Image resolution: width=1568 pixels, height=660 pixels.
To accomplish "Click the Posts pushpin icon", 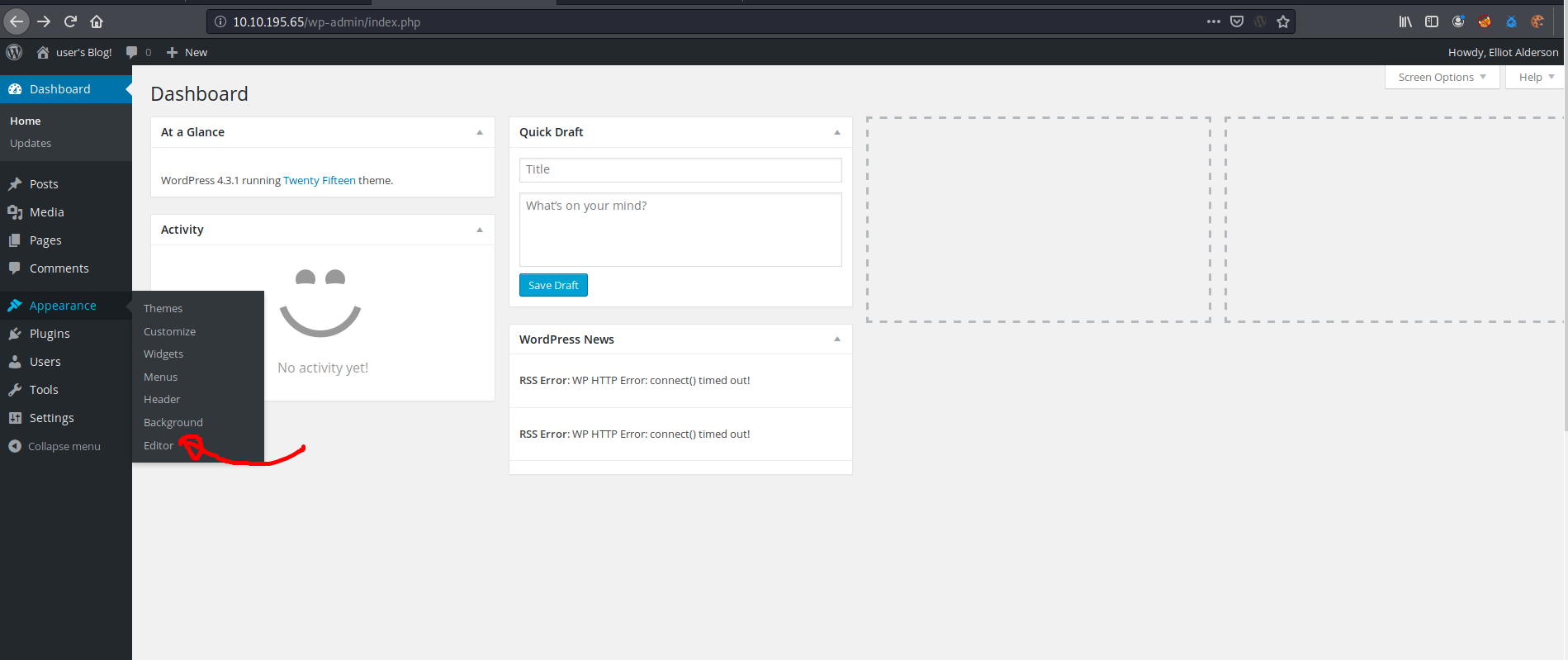I will [x=15, y=184].
